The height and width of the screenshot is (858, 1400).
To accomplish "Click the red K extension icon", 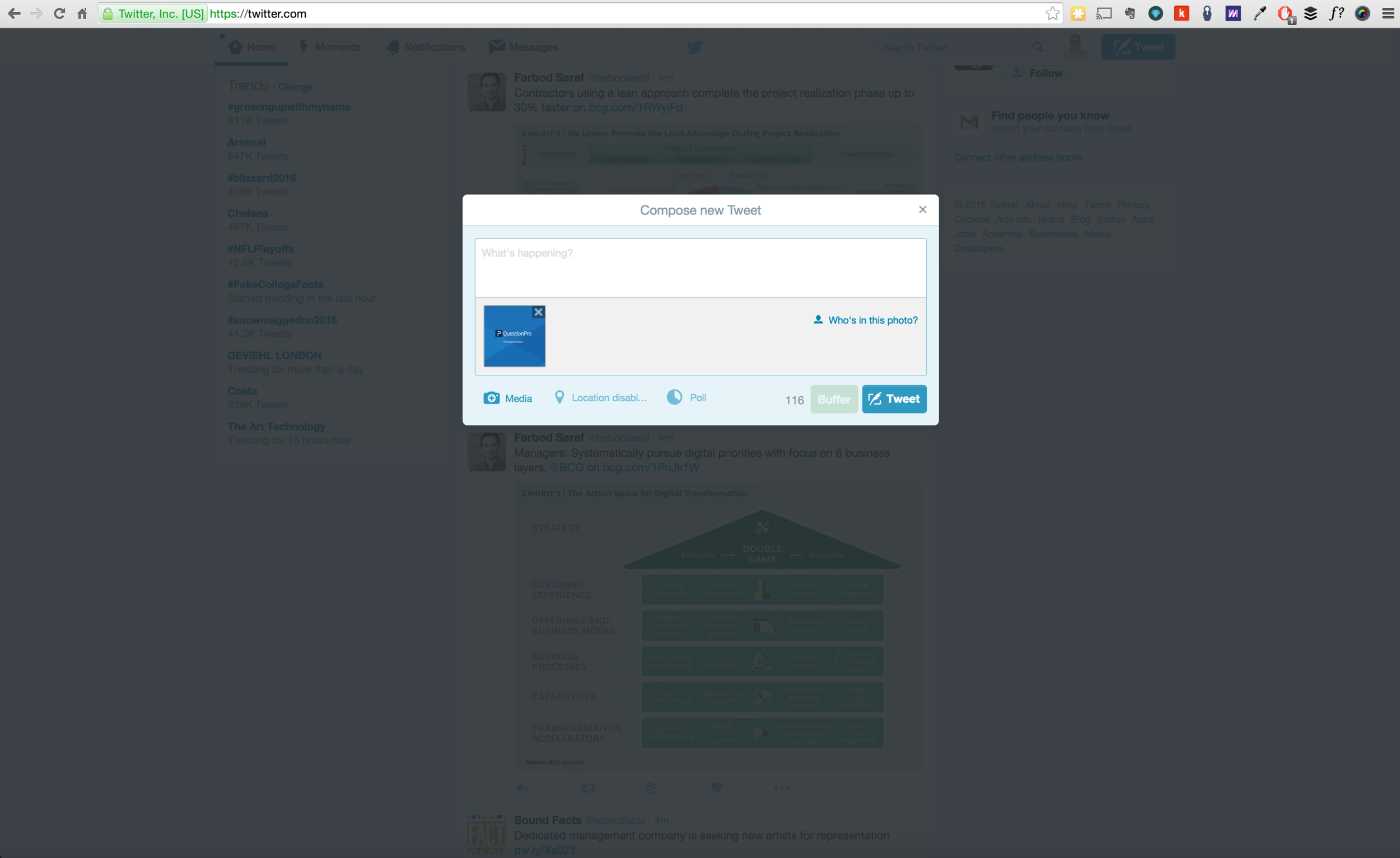I will (x=1182, y=13).
